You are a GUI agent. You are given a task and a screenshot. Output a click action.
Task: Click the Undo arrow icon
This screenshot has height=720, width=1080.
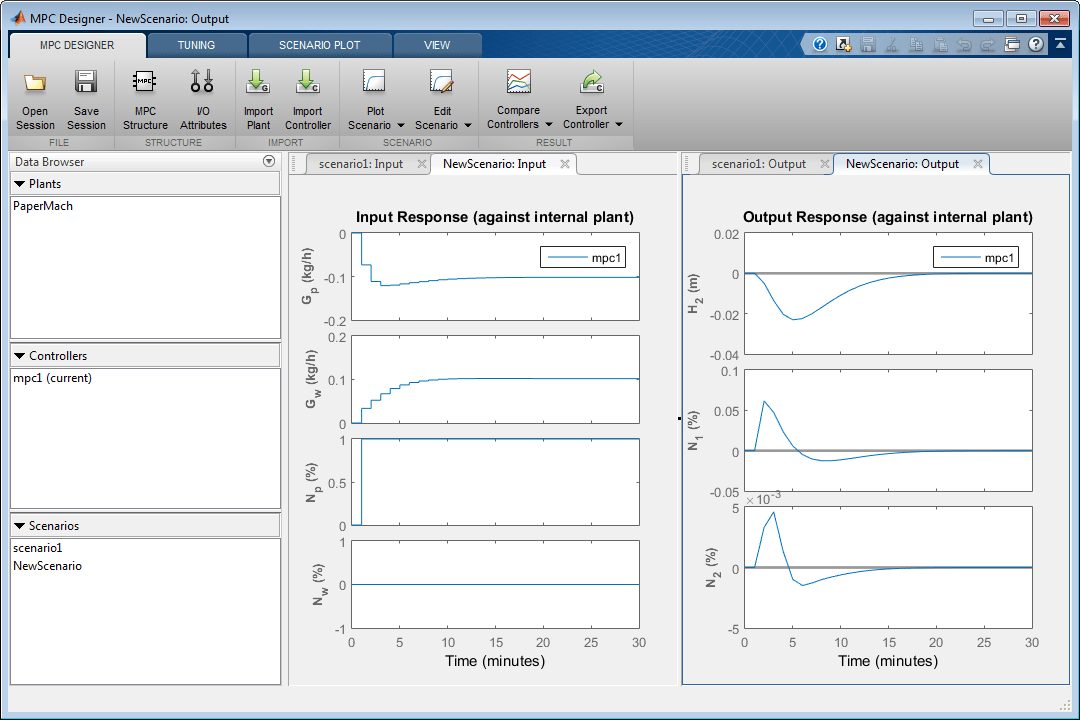[964, 45]
